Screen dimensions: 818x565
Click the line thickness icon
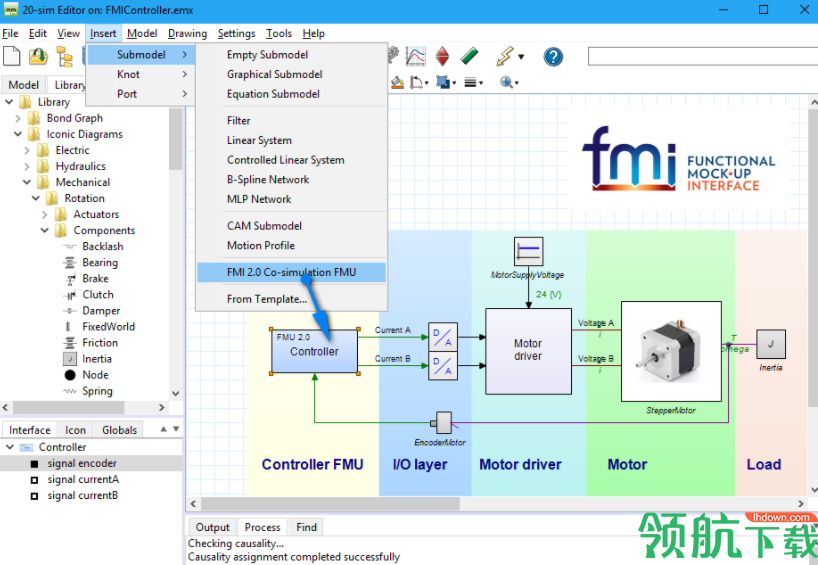470,82
